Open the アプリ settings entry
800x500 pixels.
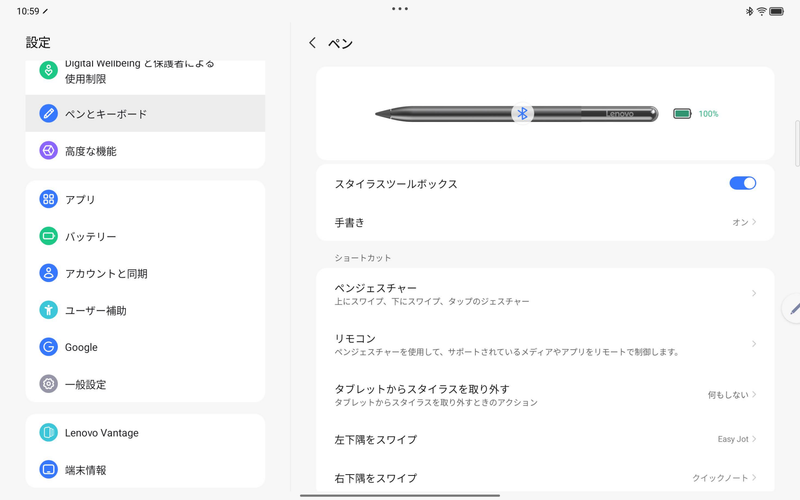(145, 199)
